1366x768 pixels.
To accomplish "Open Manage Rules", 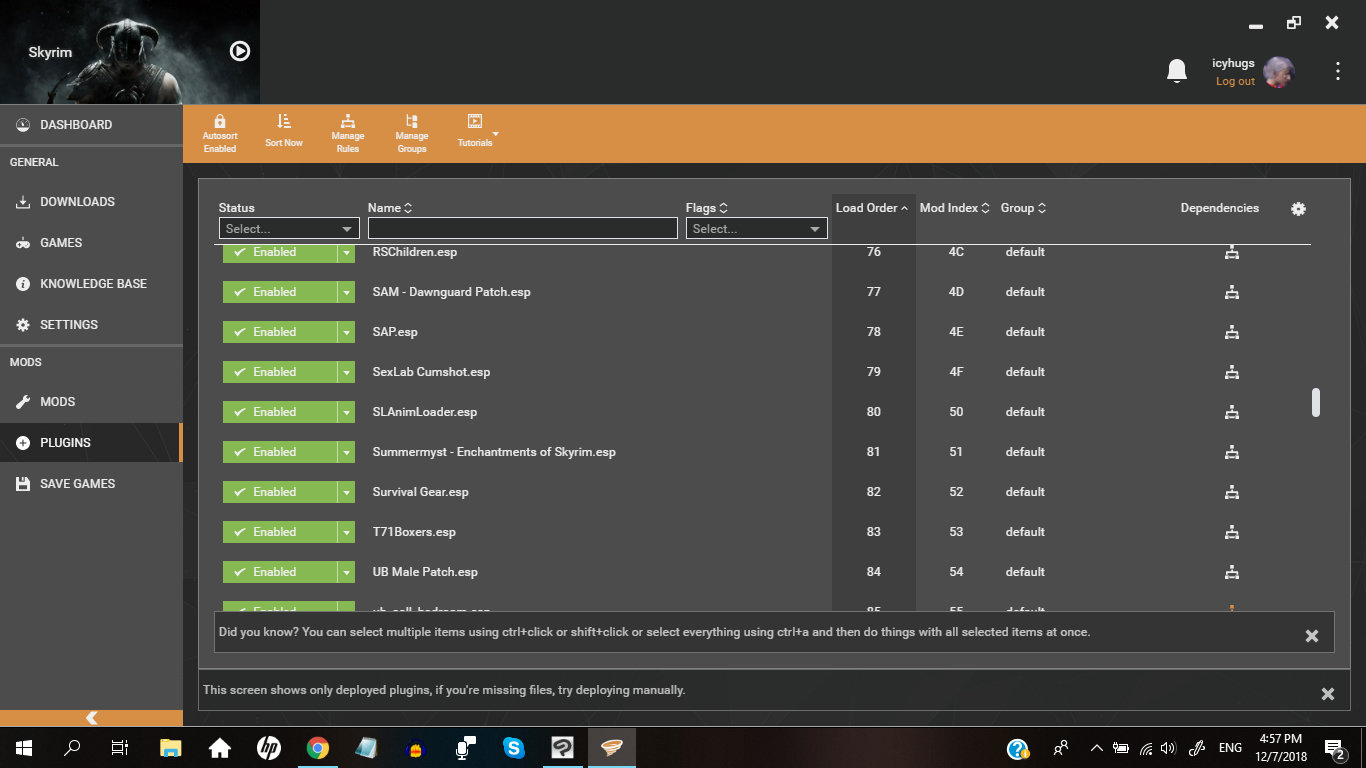I will [x=348, y=134].
